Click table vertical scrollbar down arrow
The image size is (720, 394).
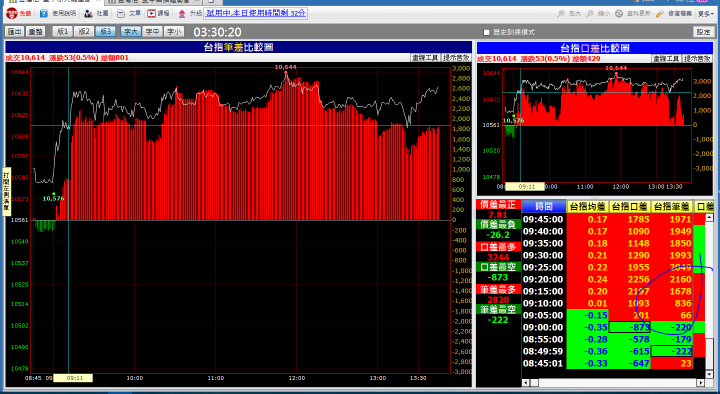click(x=710, y=374)
